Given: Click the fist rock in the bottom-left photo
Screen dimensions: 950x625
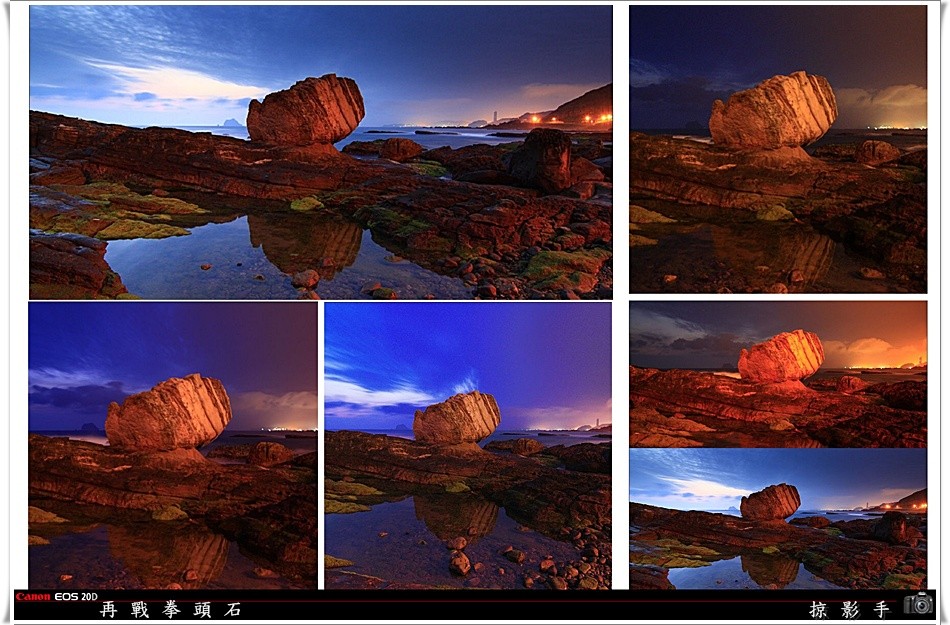Looking at the screenshot, I should 168,413.
